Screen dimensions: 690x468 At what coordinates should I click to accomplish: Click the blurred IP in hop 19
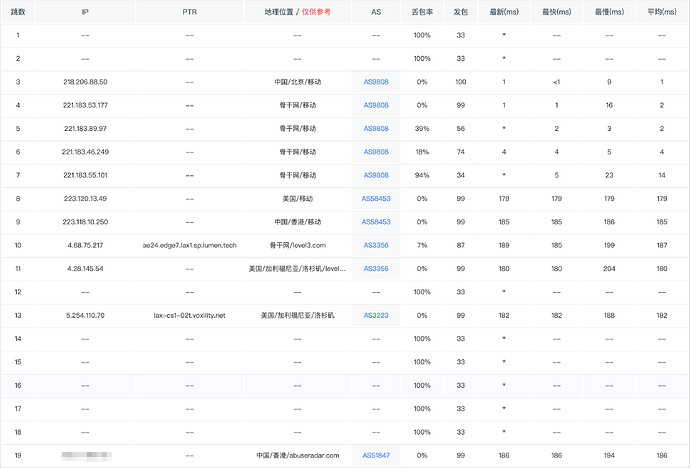[x=86, y=456]
